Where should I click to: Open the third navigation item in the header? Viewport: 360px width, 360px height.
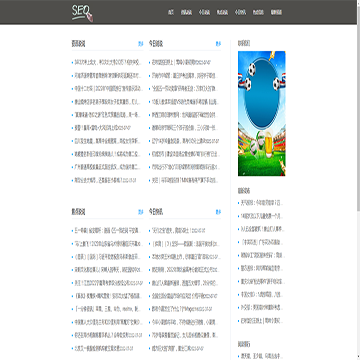[x=204, y=13]
